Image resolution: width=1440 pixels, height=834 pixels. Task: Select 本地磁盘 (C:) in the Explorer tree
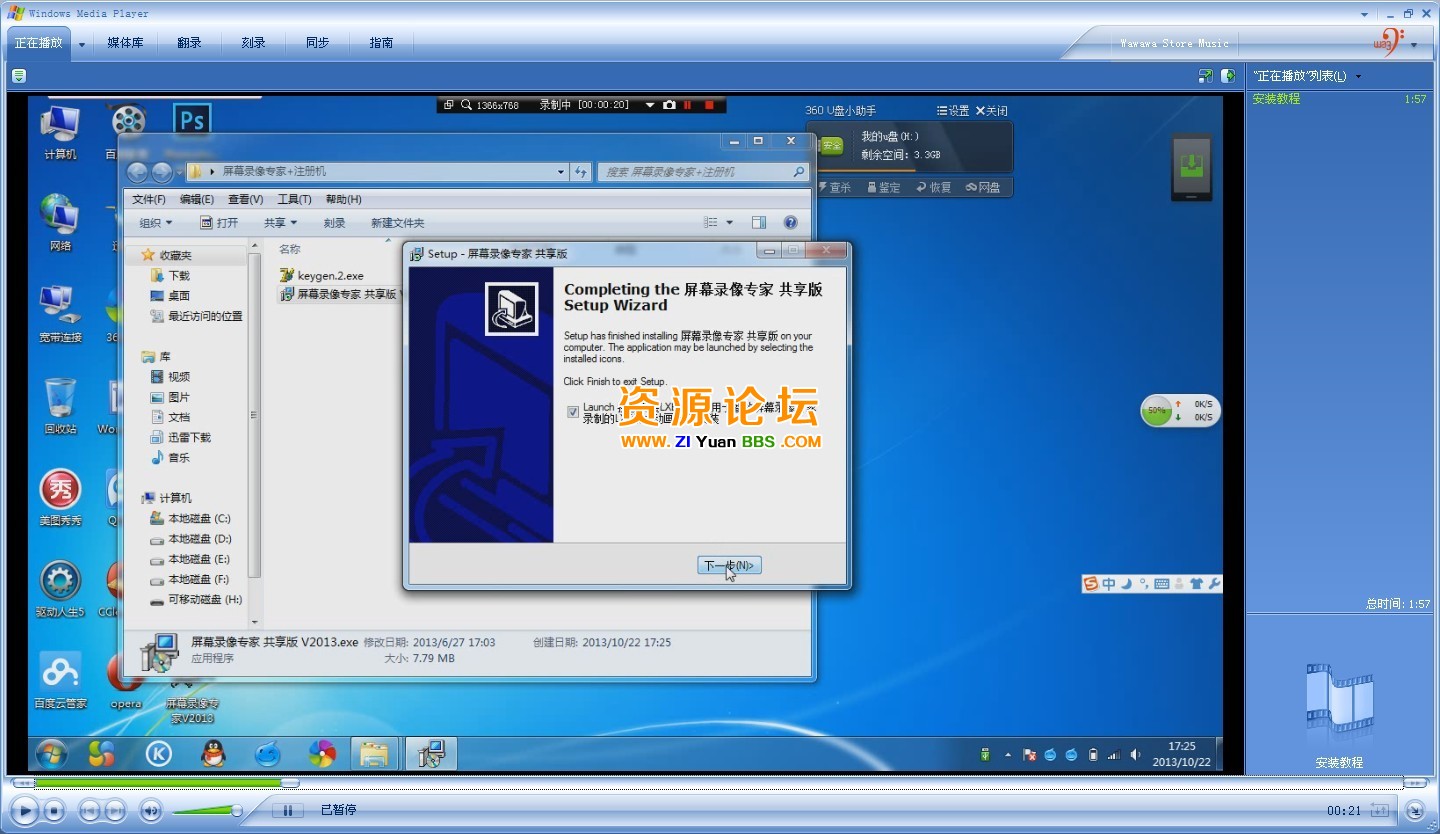[x=190, y=518]
